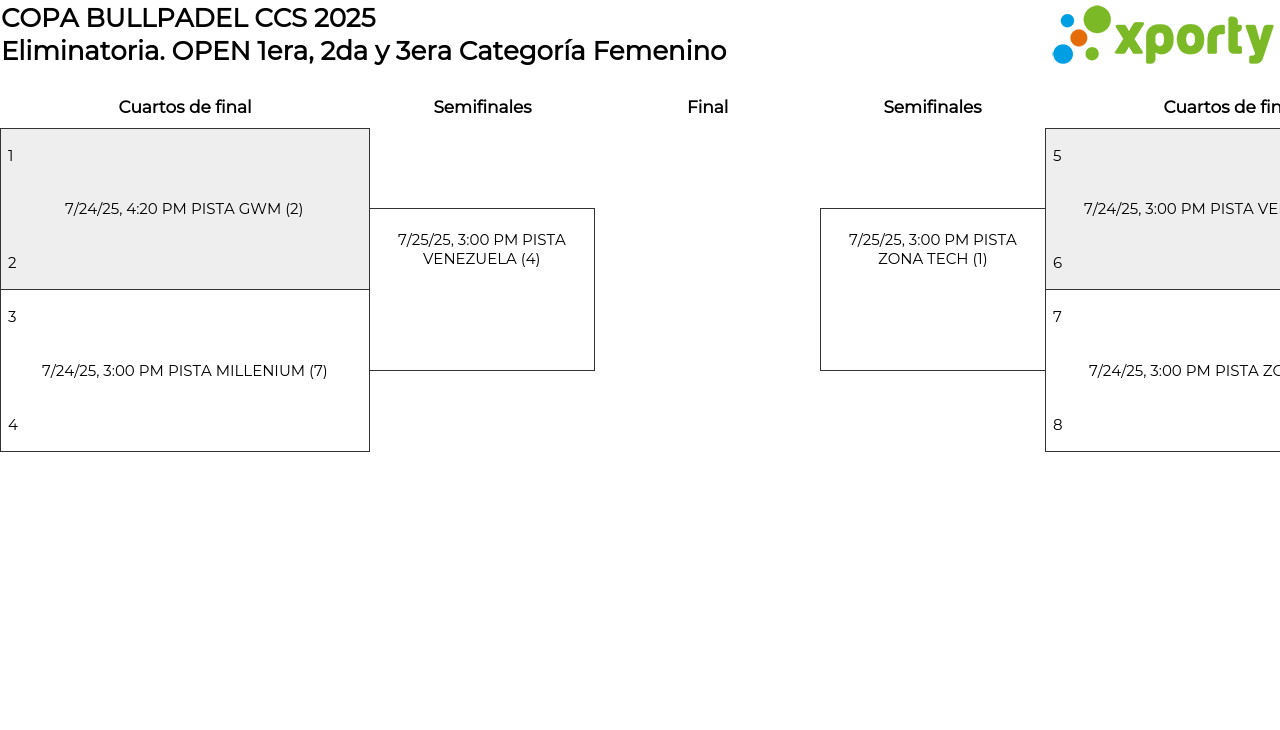This screenshot has height=730, width=1280.
Task: Click the left Semifinales column header
Action: pyautogui.click(x=482, y=107)
